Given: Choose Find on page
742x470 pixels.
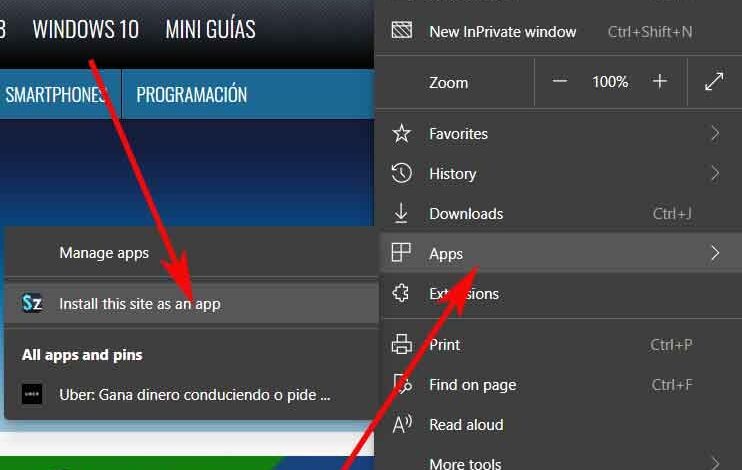Looking at the screenshot, I should 558,384.
